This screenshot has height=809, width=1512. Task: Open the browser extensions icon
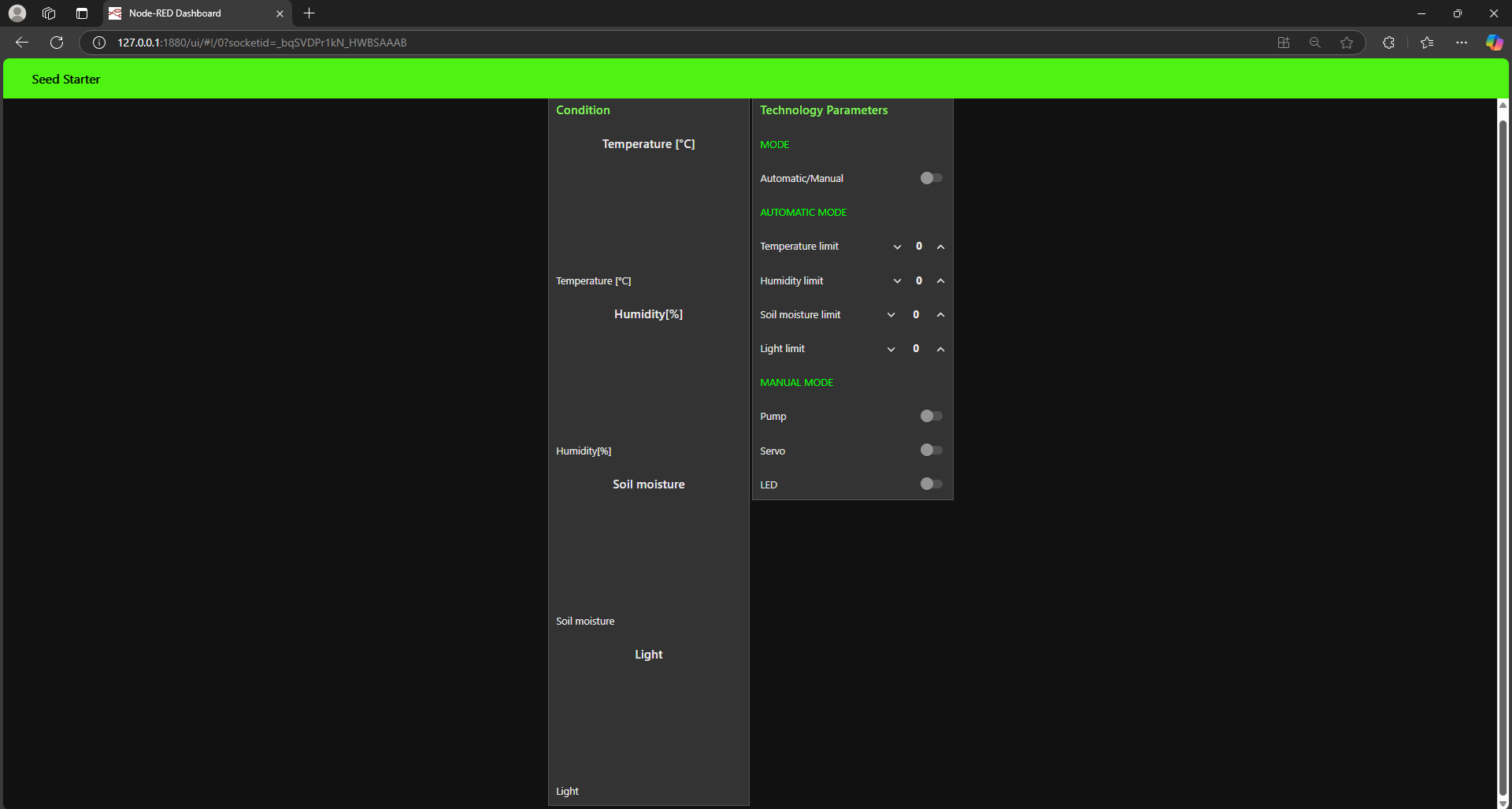(x=1388, y=43)
